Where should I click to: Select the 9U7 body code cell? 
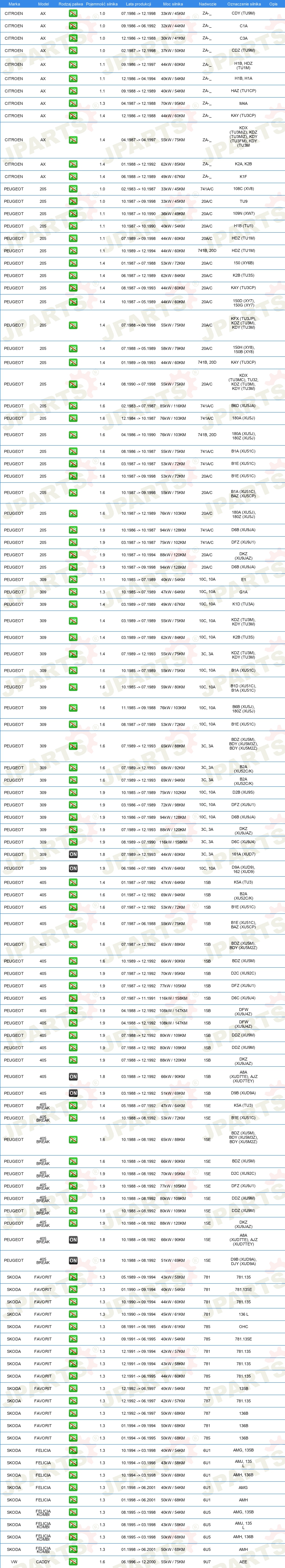[207, 1562]
